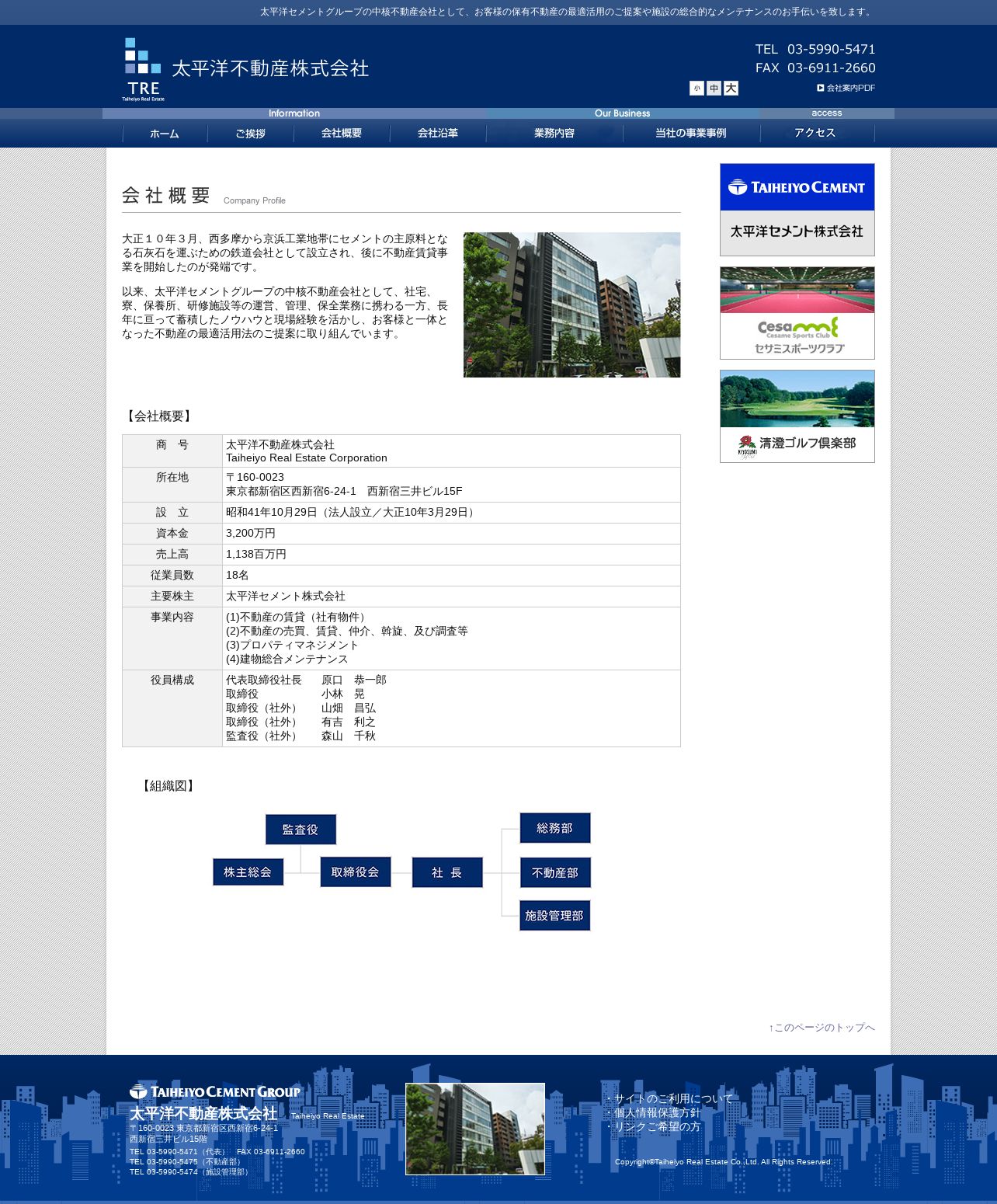Image resolution: width=997 pixels, height=1204 pixels.
Task: Click FAX 03-6911-2660 in header
Action: 815,68
